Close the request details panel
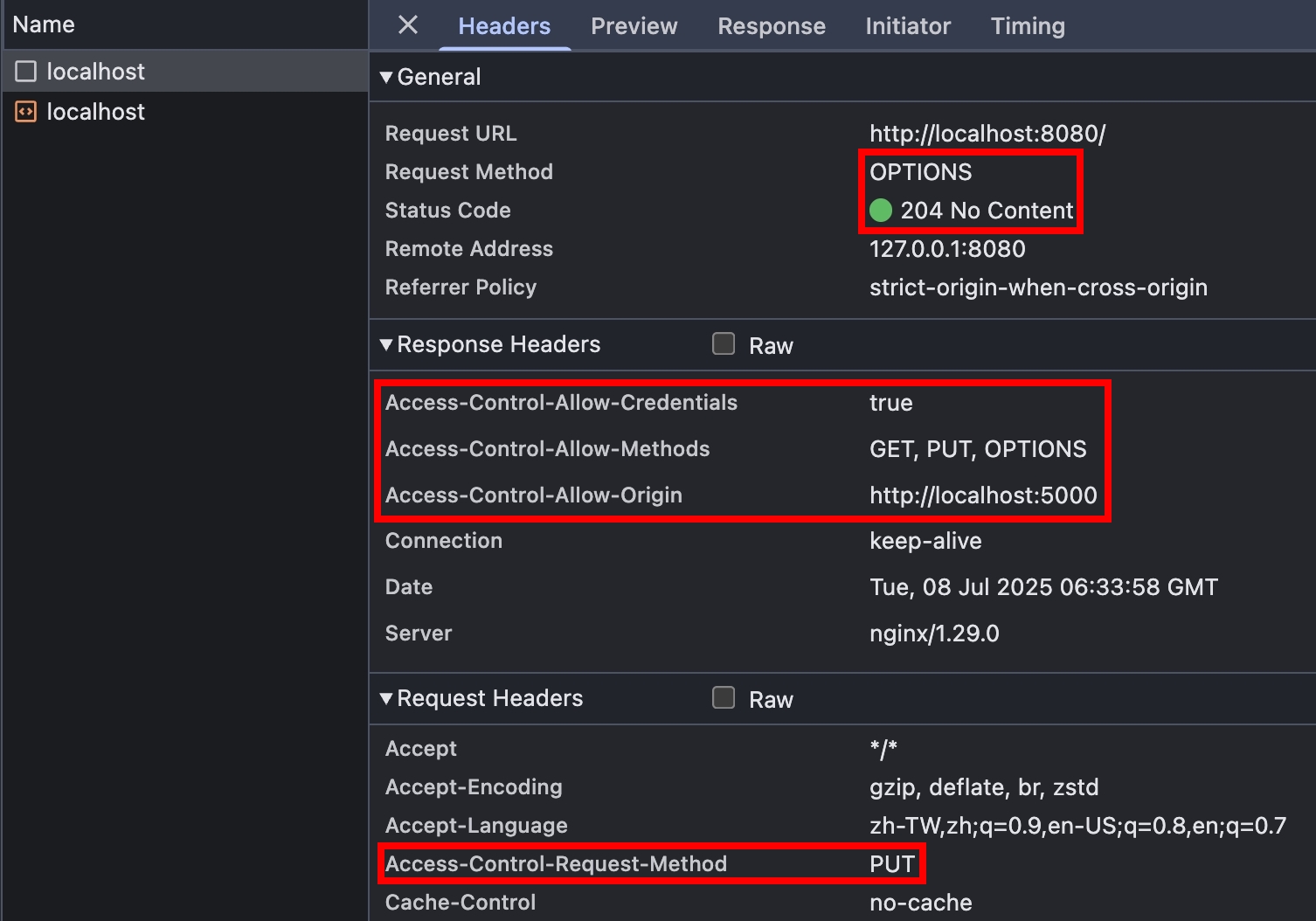The width and height of the screenshot is (1316, 921). 408,25
